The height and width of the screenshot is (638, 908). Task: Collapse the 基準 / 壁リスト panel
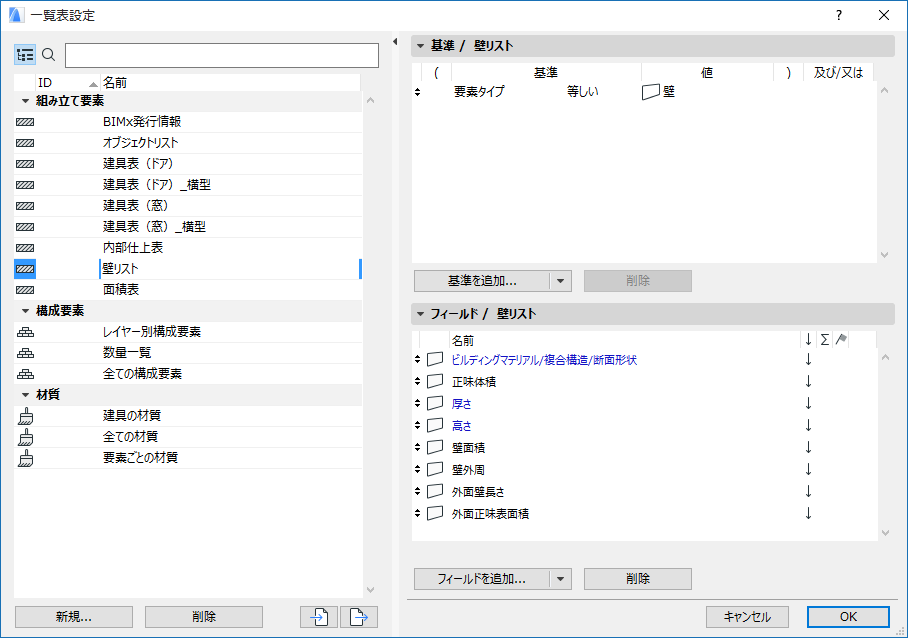pos(420,46)
